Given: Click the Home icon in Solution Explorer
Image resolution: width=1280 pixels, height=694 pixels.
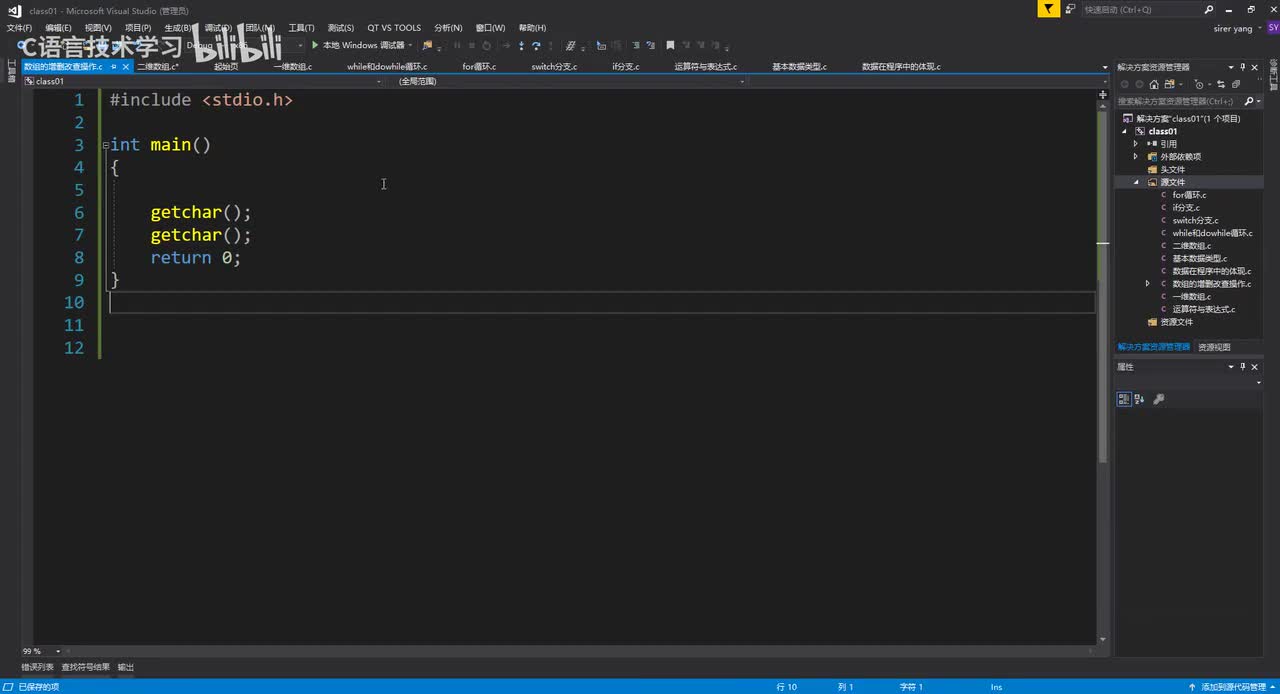Looking at the screenshot, I should [1154, 84].
